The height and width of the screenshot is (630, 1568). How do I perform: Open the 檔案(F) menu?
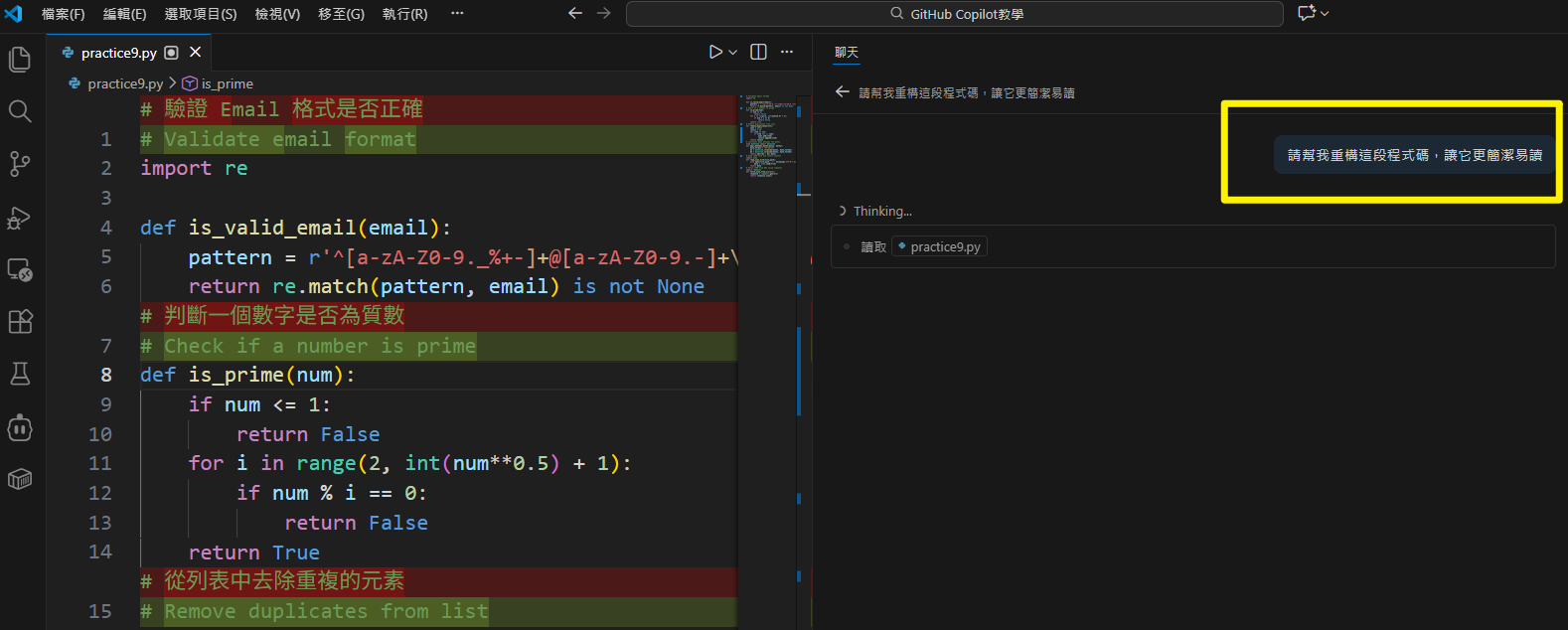pyautogui.click(x=63, y=14)
